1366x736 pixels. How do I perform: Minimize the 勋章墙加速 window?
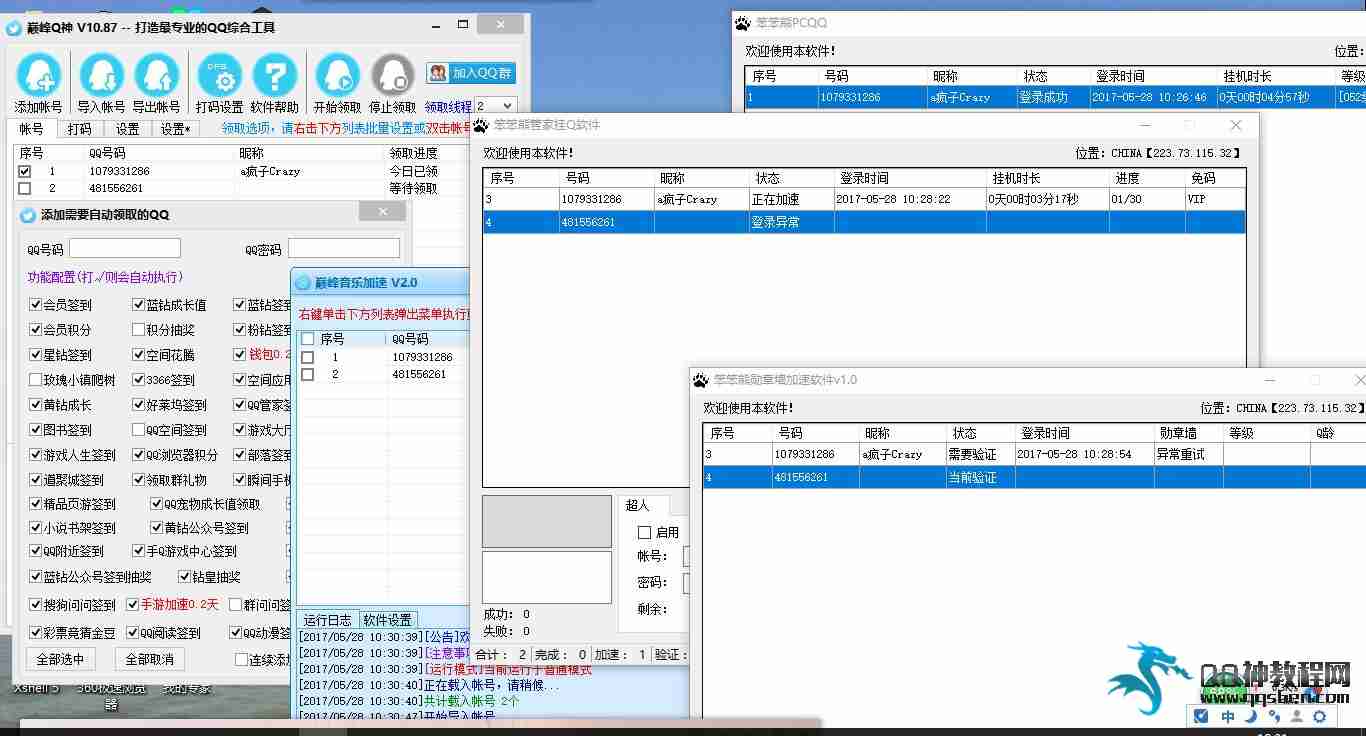coord(1270,380)
